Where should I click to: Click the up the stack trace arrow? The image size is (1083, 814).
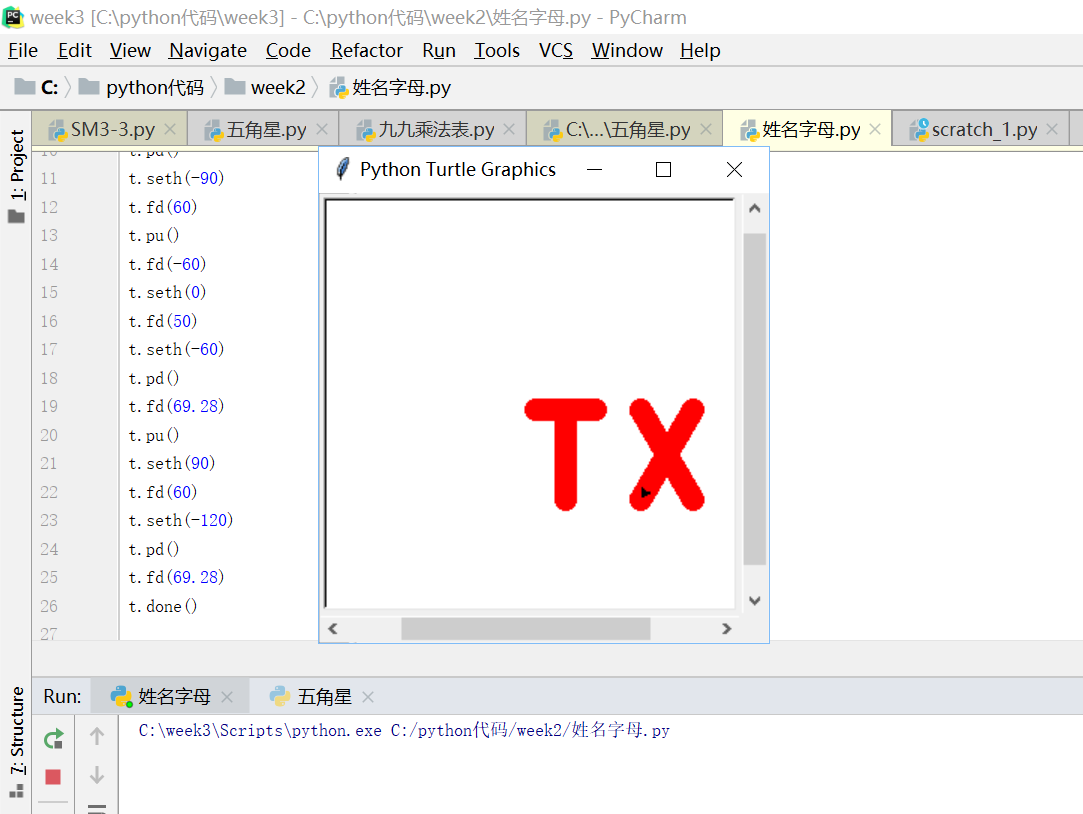pyautogui.click(x=97, y=737)
